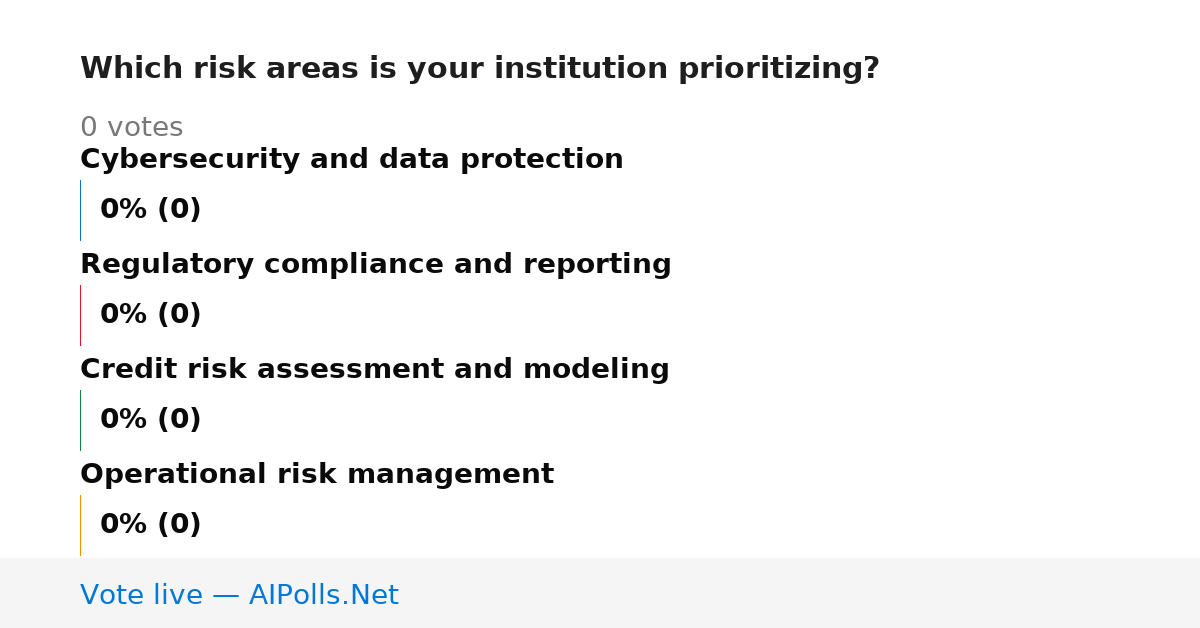Click the orange Operational risk result bar
Viewport: 1200px width, 628px height.
[x=80, y=525]
